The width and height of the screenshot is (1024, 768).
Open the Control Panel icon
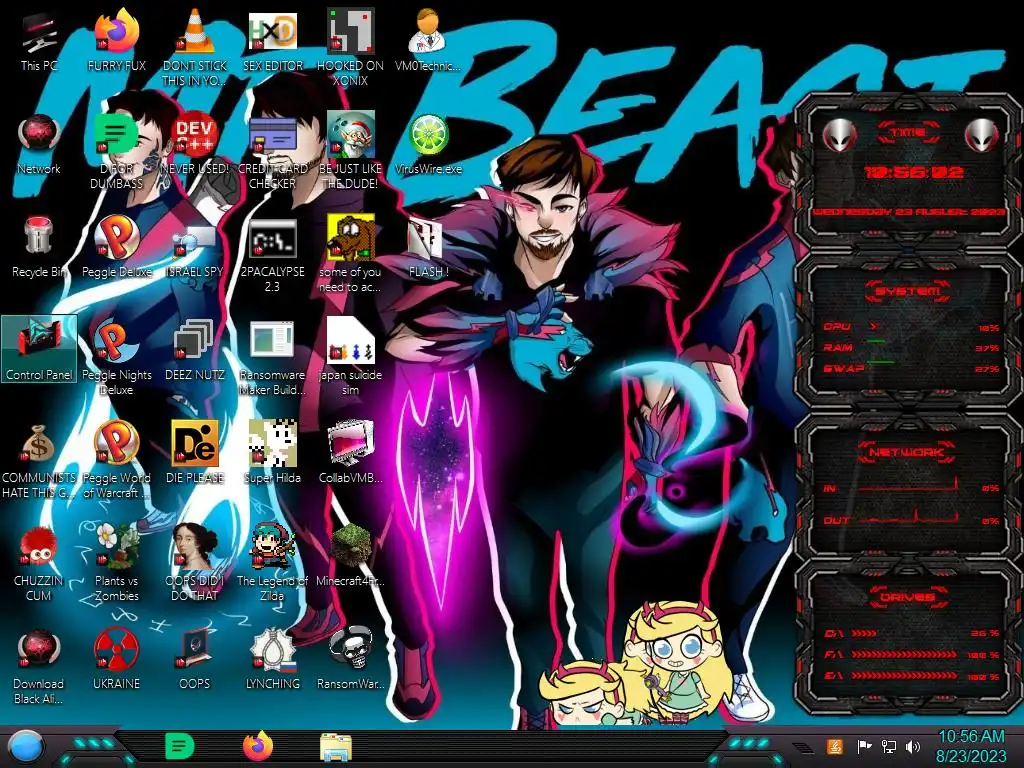(x=39, y=349)
